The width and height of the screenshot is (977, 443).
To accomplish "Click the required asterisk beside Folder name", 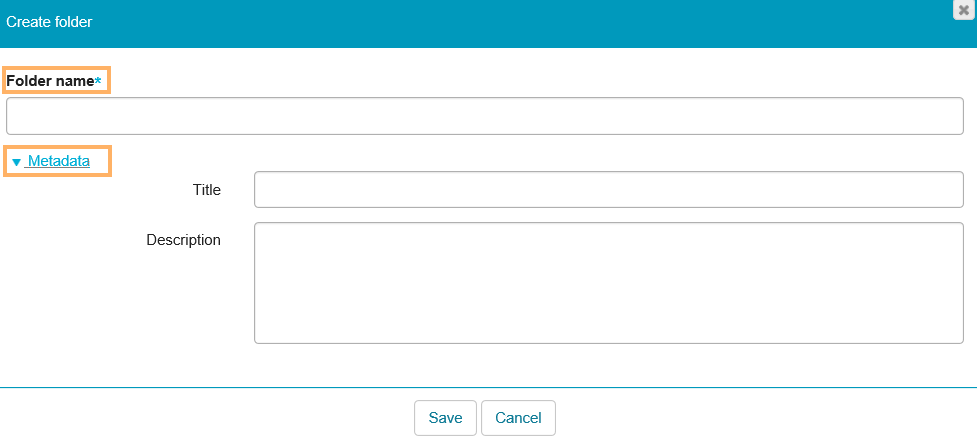I will point(98,80).
